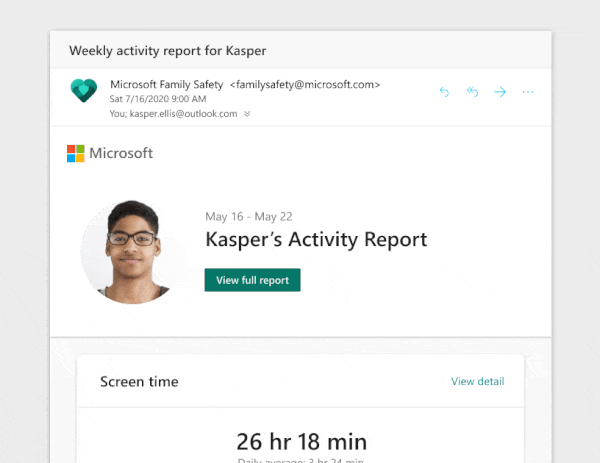Click Kasper's profile photo
Screen dimensions: 600x463
coord(130,253)
